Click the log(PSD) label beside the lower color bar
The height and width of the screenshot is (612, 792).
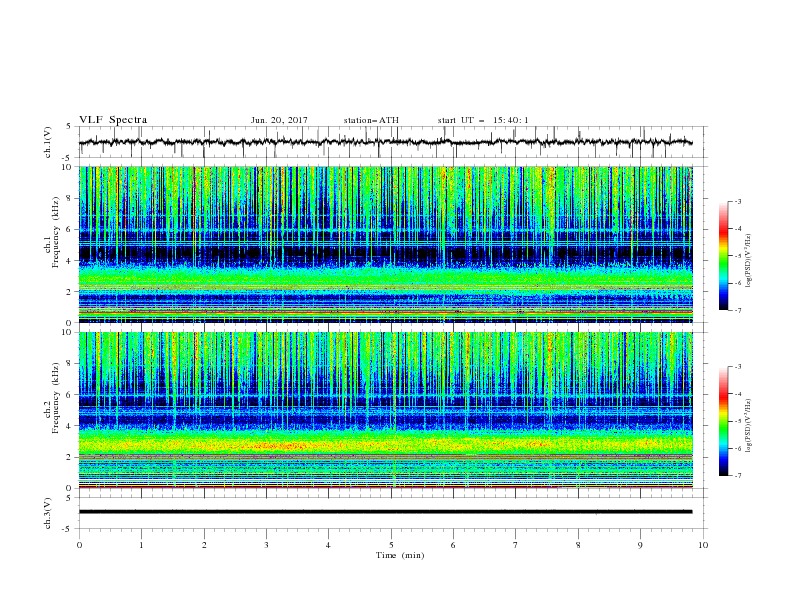tap(748, 425)
